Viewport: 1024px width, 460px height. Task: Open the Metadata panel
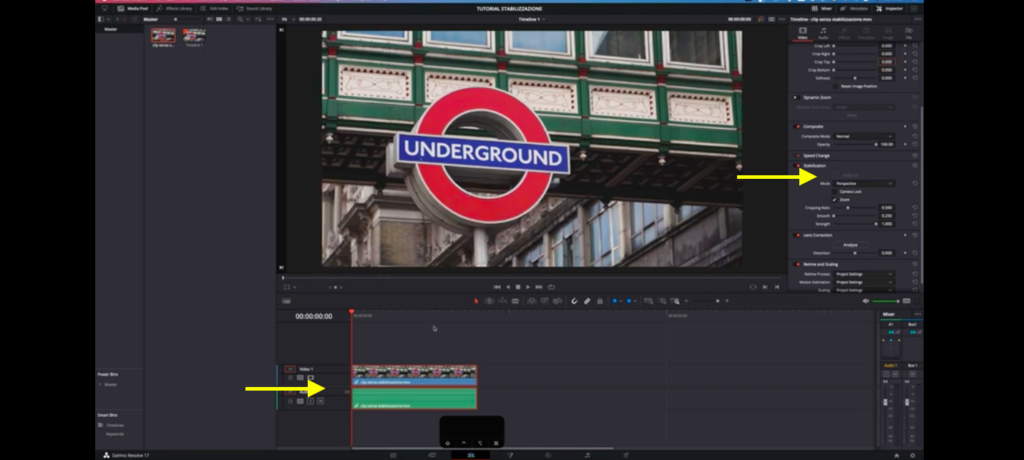pyautogui.click(x=855, y=8)
